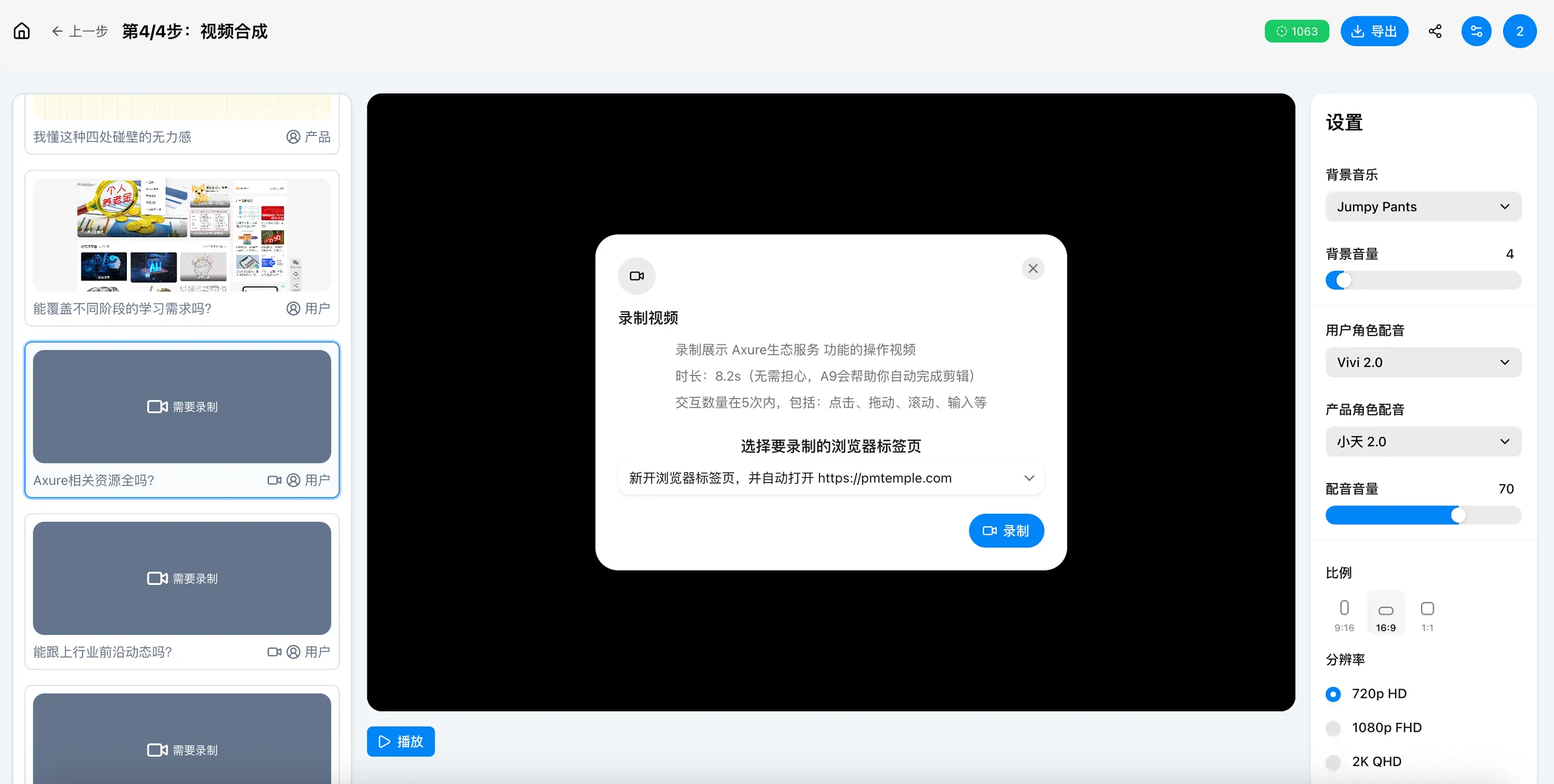
Task: Select the 能跟上行业前沿动态吗? scene thumbnail
Action: click(182, 578)
